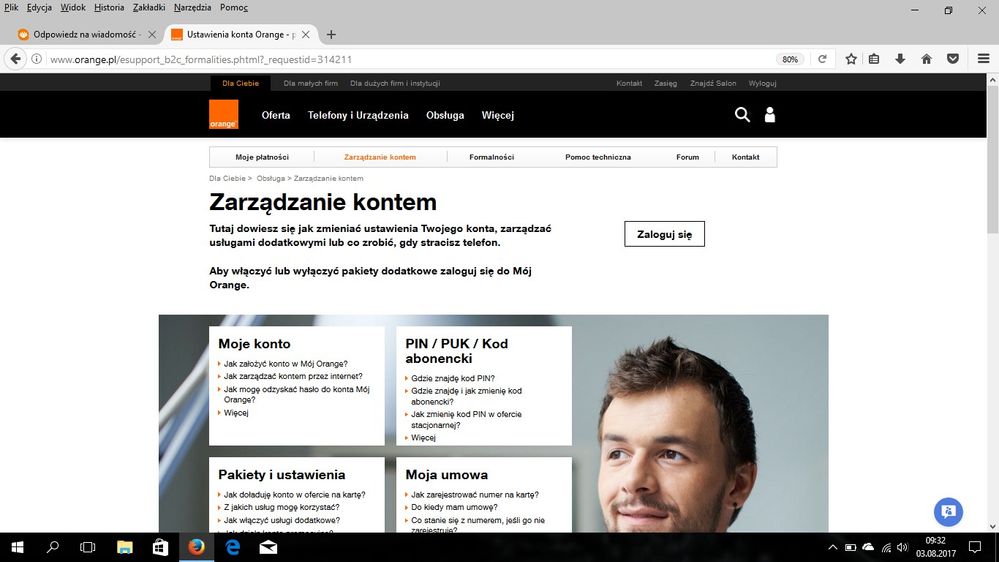Viewport: 999px width, 562px height.
Task: Go to the Forum section tab
Action: click(x=687, y=157)
